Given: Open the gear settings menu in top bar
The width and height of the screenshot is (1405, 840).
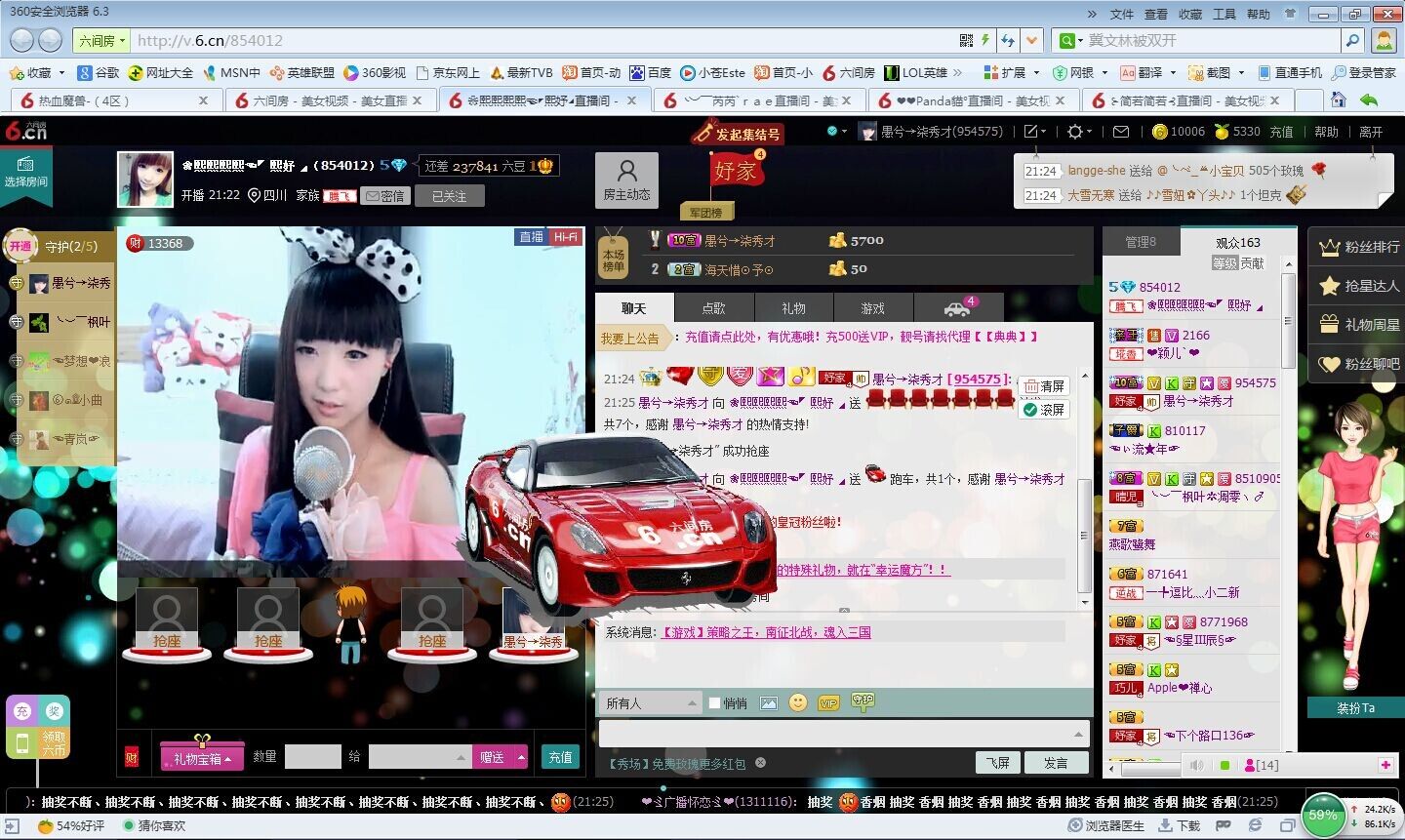Looking at the screenshot, I should (x=1080, y=132).
